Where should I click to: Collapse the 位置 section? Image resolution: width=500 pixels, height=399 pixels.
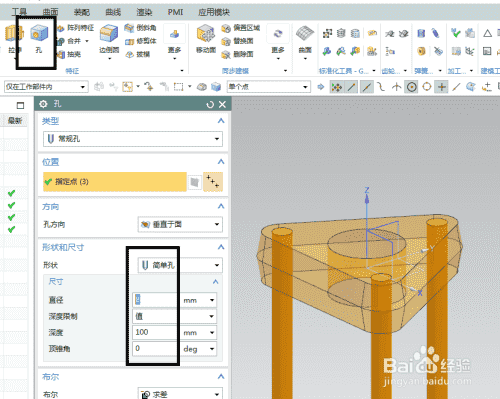pos(221,162)
